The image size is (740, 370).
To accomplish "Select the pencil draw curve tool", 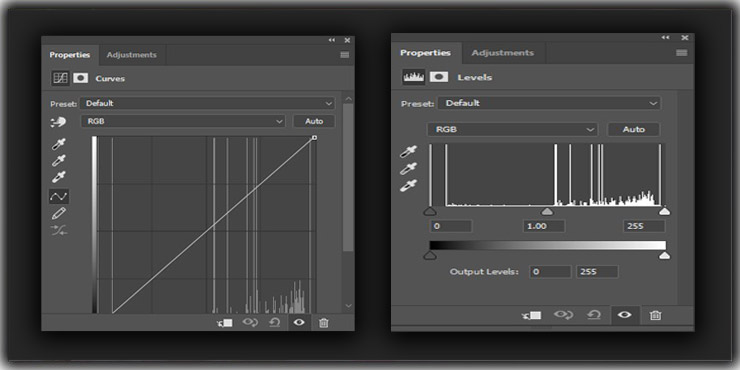I will [59, 213].
